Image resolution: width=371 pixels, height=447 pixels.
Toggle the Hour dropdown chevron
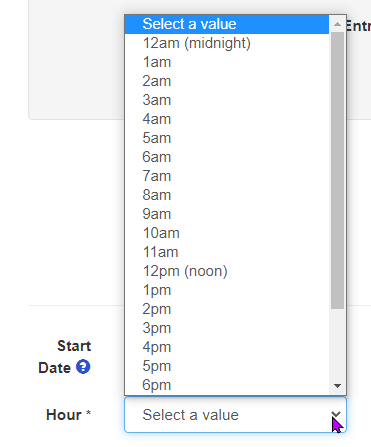336,414
